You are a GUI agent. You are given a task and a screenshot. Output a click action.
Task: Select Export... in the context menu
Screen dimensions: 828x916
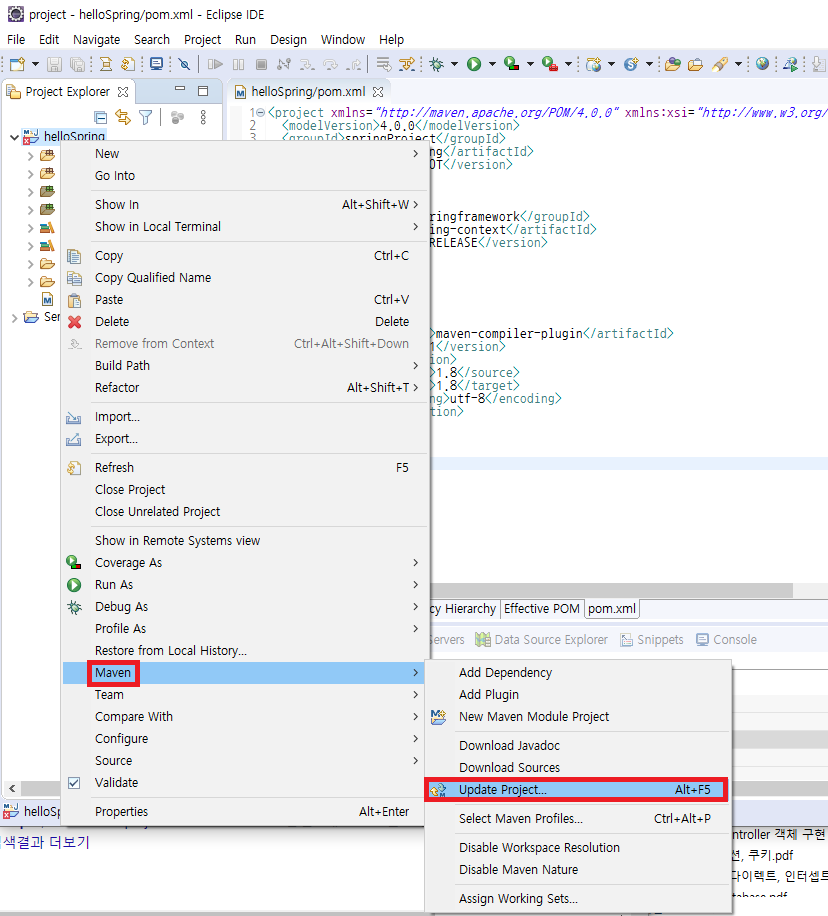click(x=245, y=439)
